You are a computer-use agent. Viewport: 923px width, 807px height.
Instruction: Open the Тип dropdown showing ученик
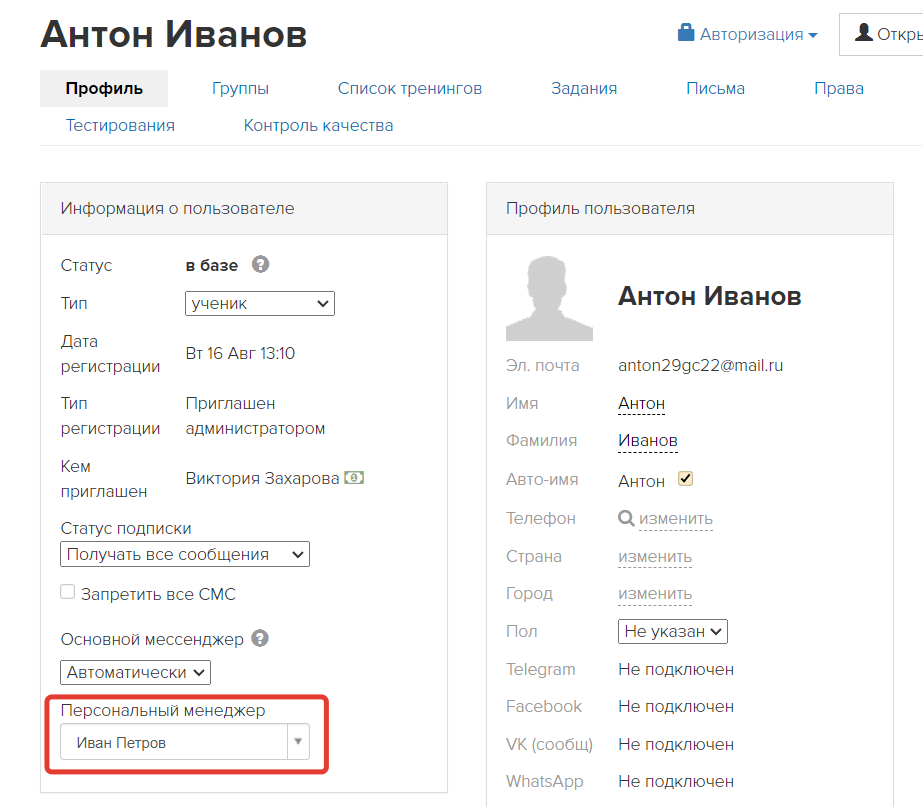pyautogui.click(x=260, y=304)
